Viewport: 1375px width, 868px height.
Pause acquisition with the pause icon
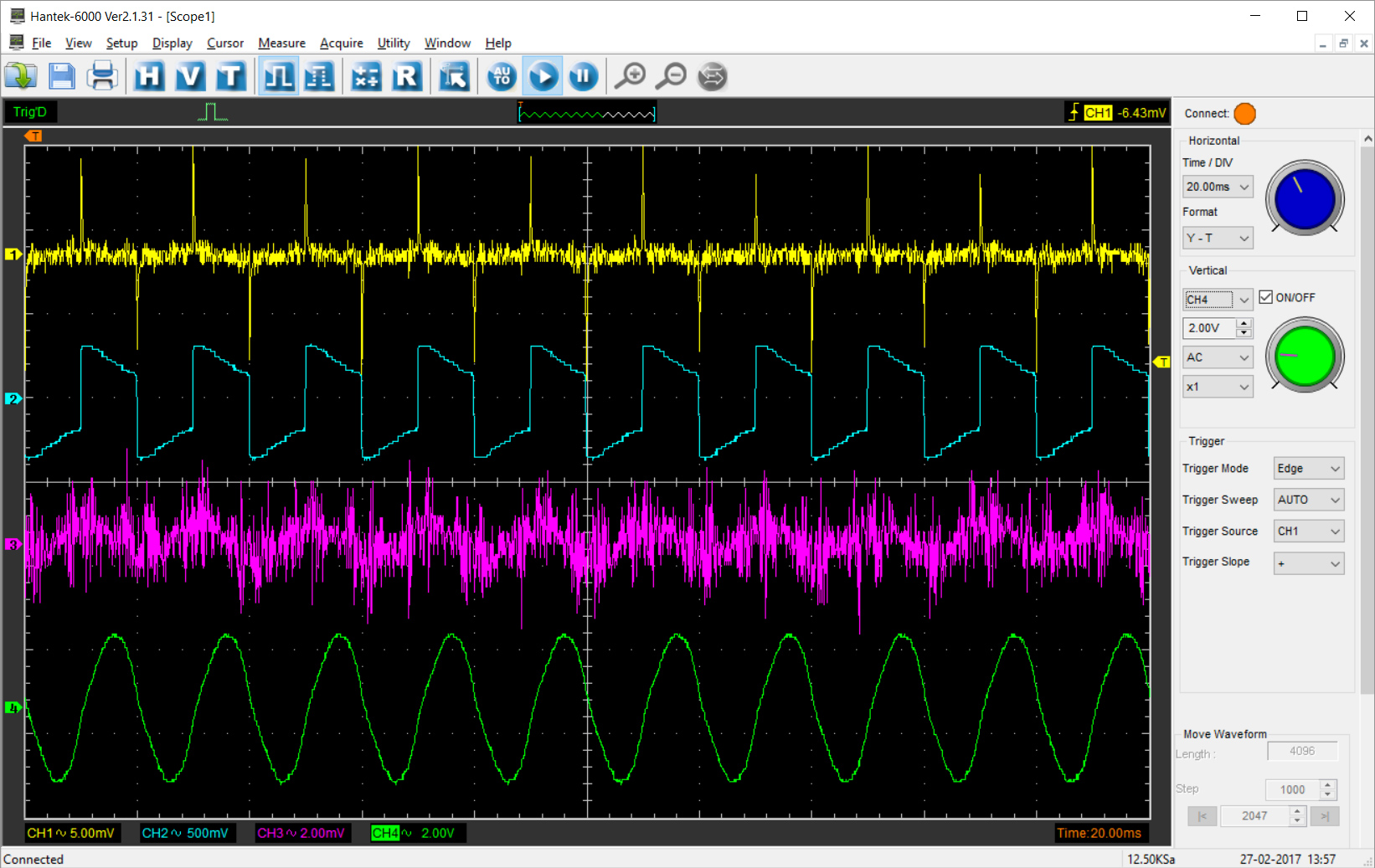pyautogui.click(x=584, y=77)
